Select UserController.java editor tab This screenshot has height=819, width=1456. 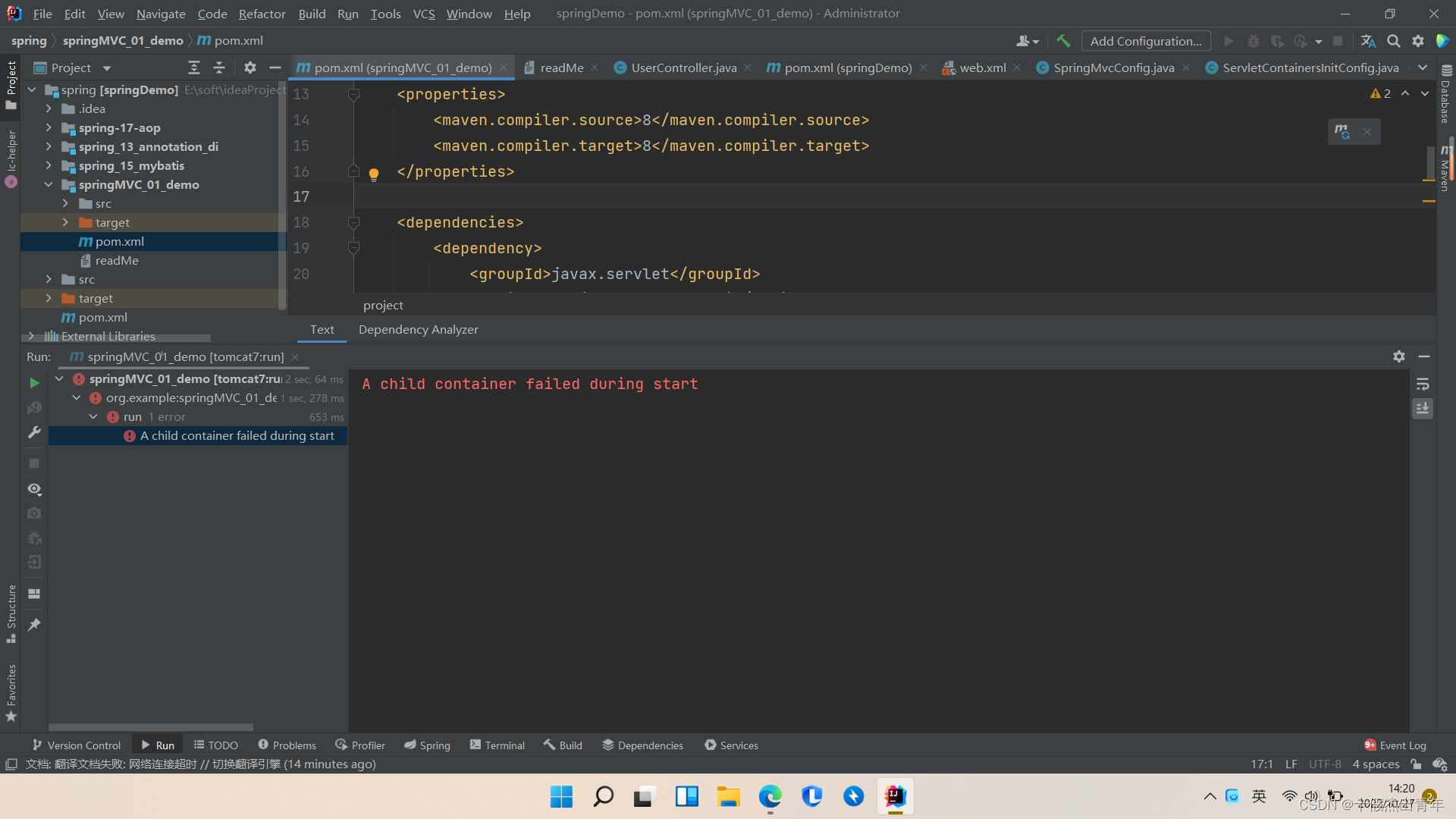(683, 67)
